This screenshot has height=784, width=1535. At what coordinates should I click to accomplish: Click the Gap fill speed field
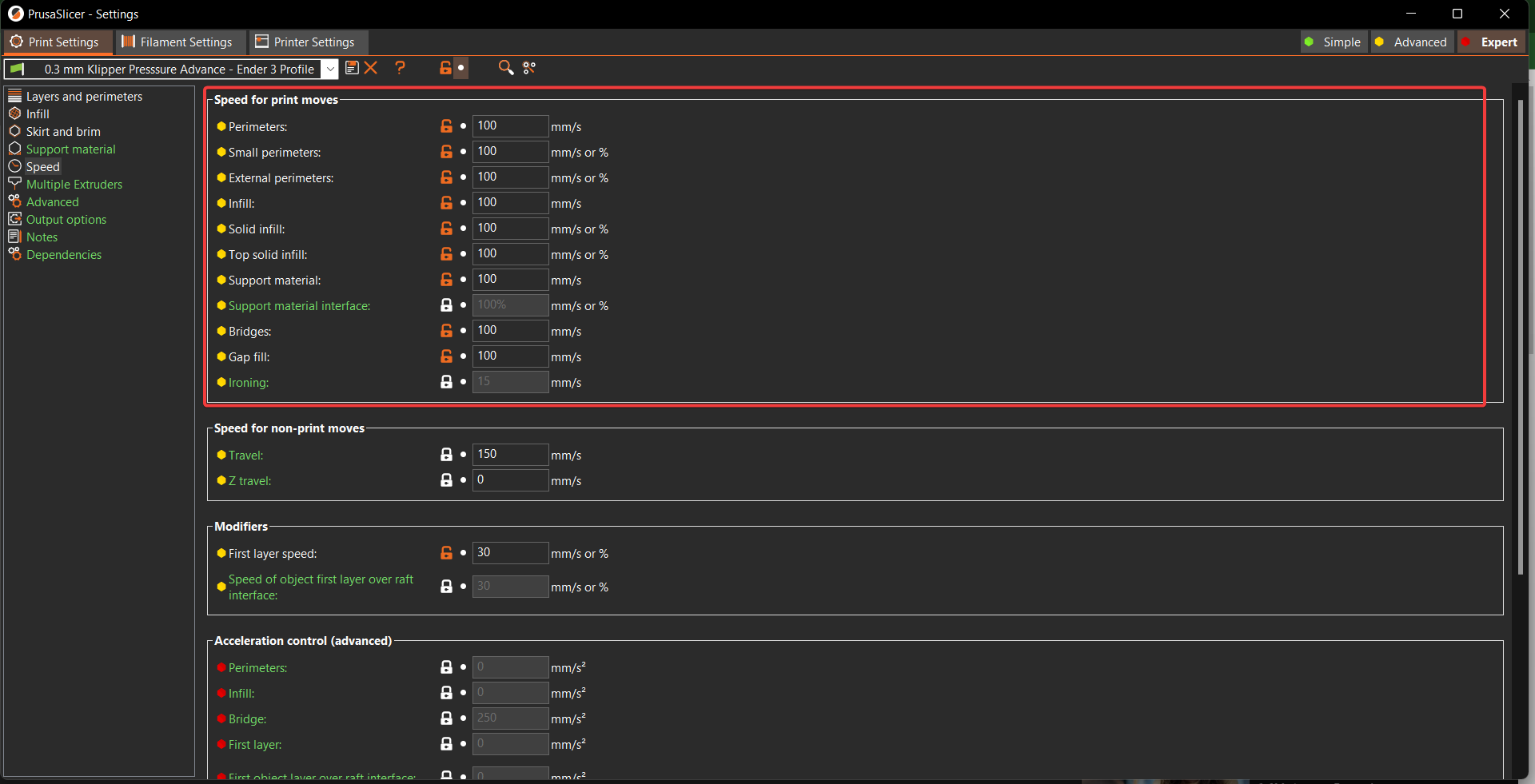coord(510,356)
